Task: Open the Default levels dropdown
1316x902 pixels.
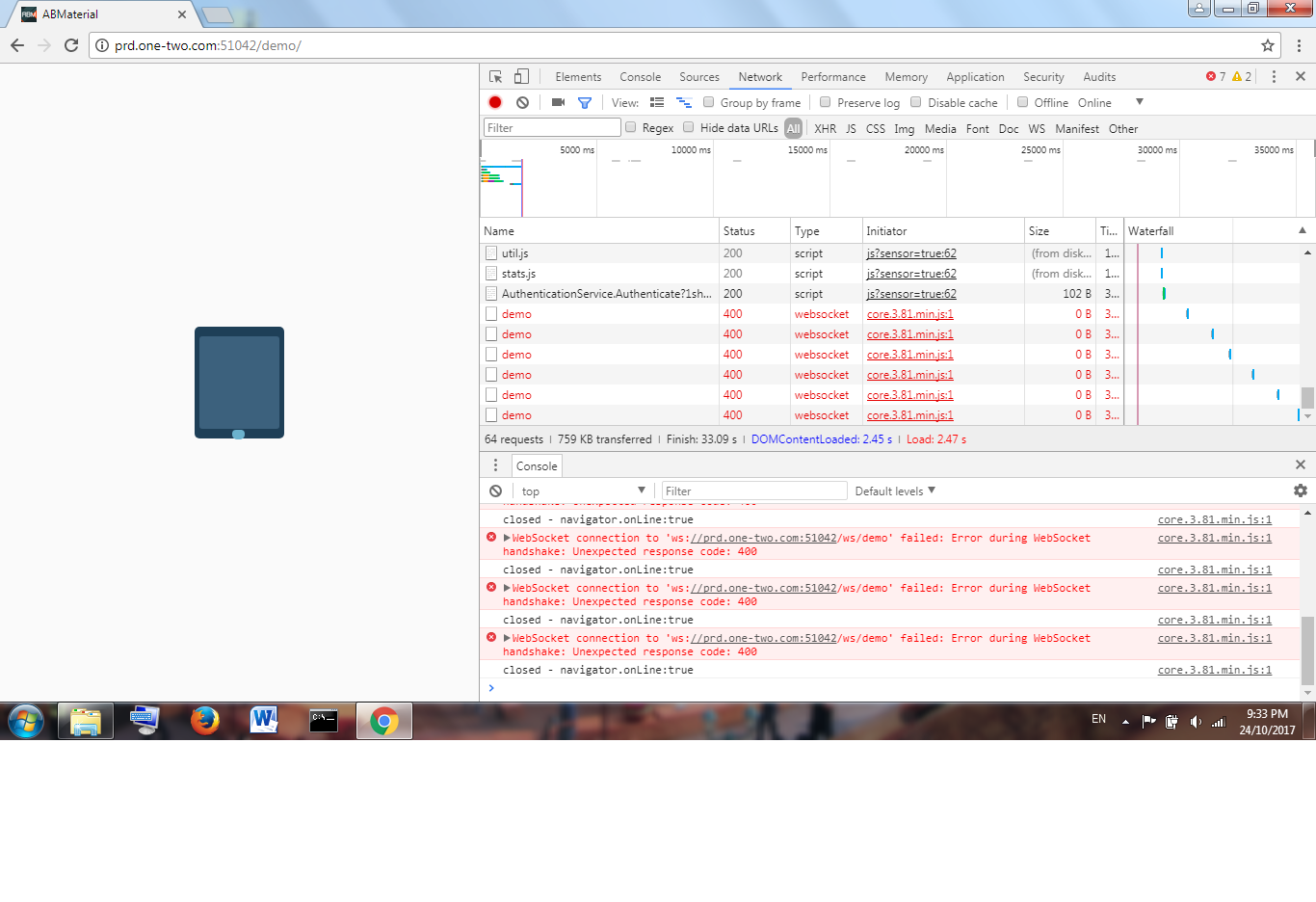Action: click(895, 491)
